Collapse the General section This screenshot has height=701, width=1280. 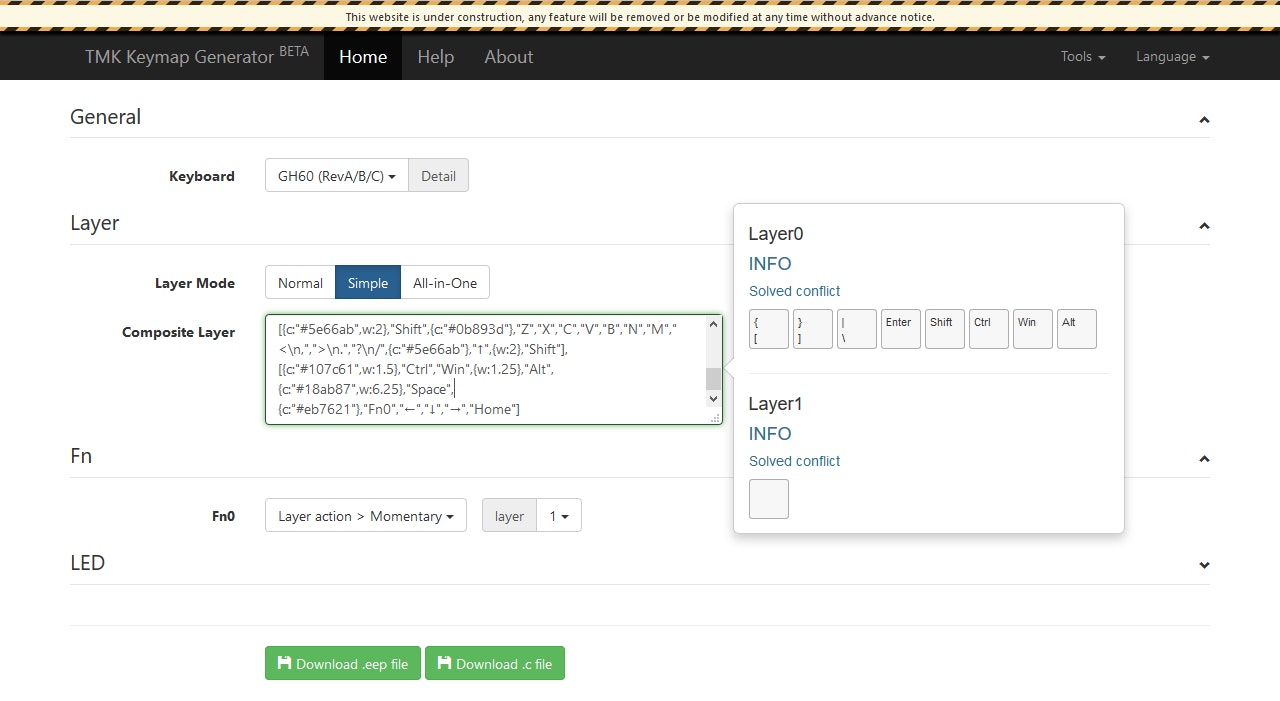(x=1204, y=119)
